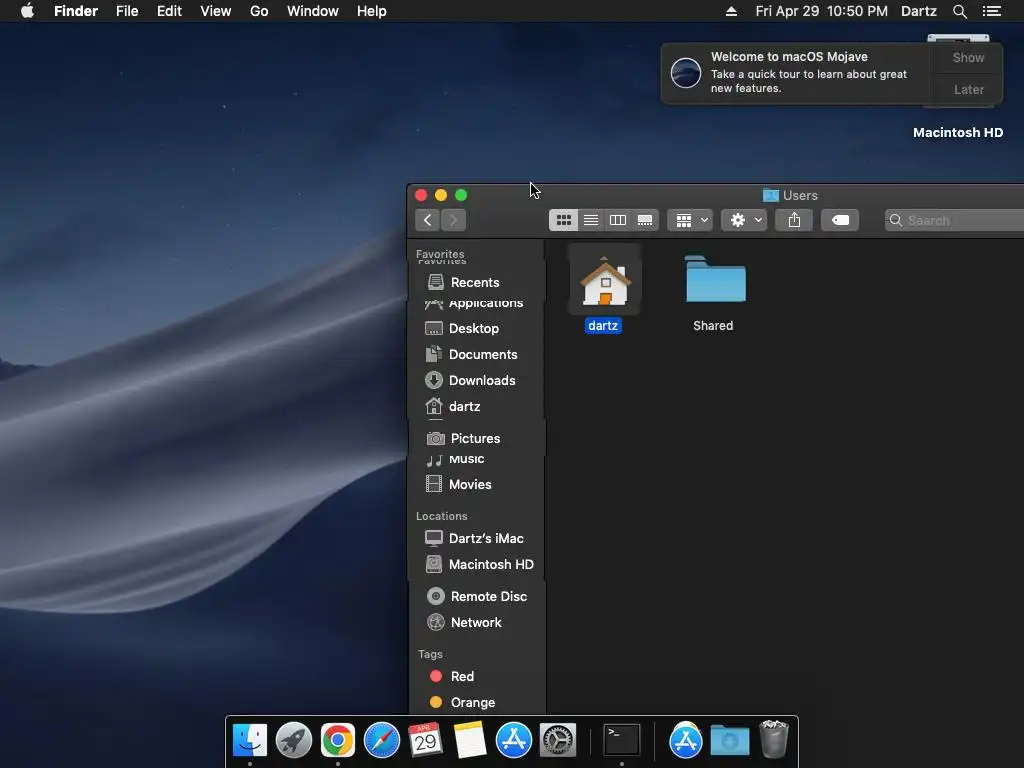
Task: Open the Go menu
Action: coord(259,11)
